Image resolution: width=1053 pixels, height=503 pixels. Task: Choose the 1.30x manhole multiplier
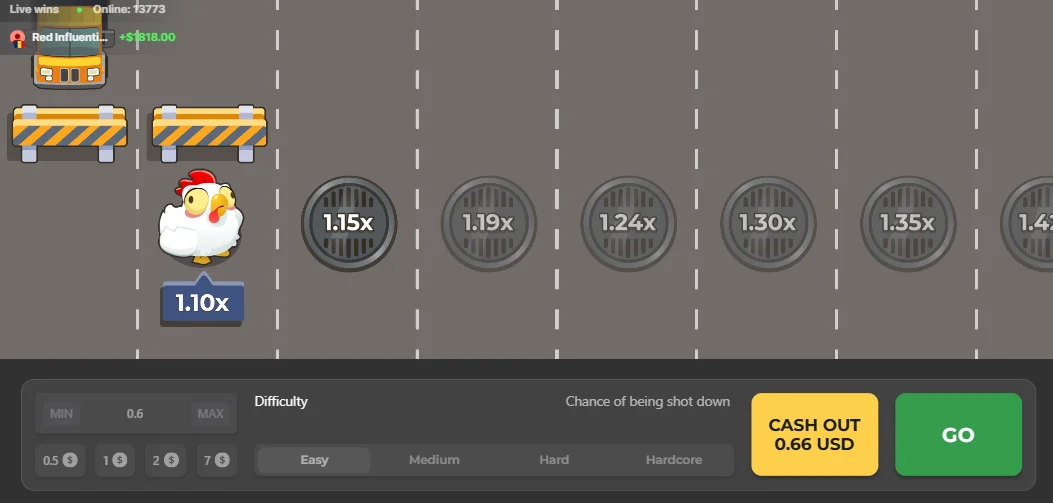point(768,224)
